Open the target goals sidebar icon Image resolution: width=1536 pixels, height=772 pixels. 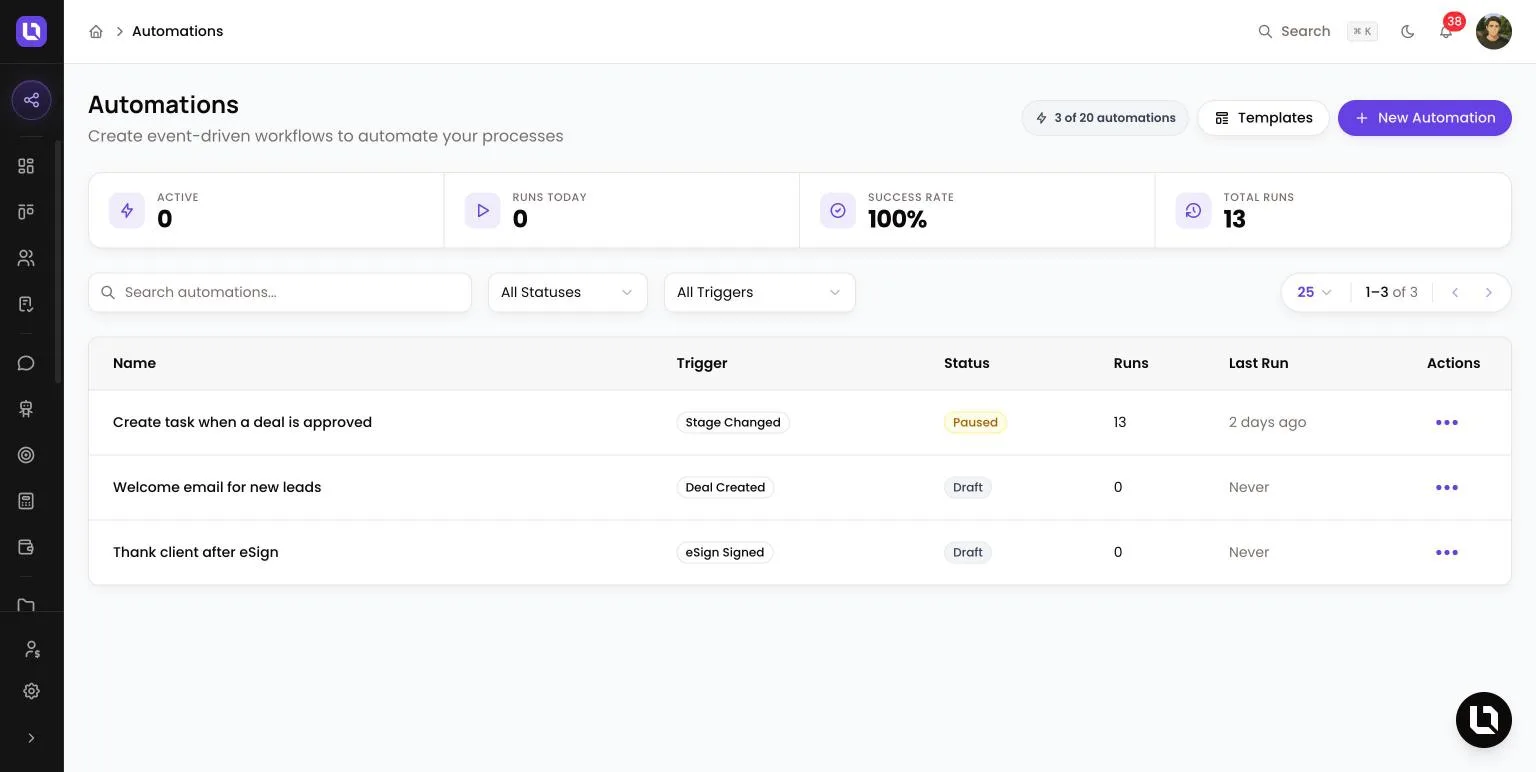pos(26,455)
